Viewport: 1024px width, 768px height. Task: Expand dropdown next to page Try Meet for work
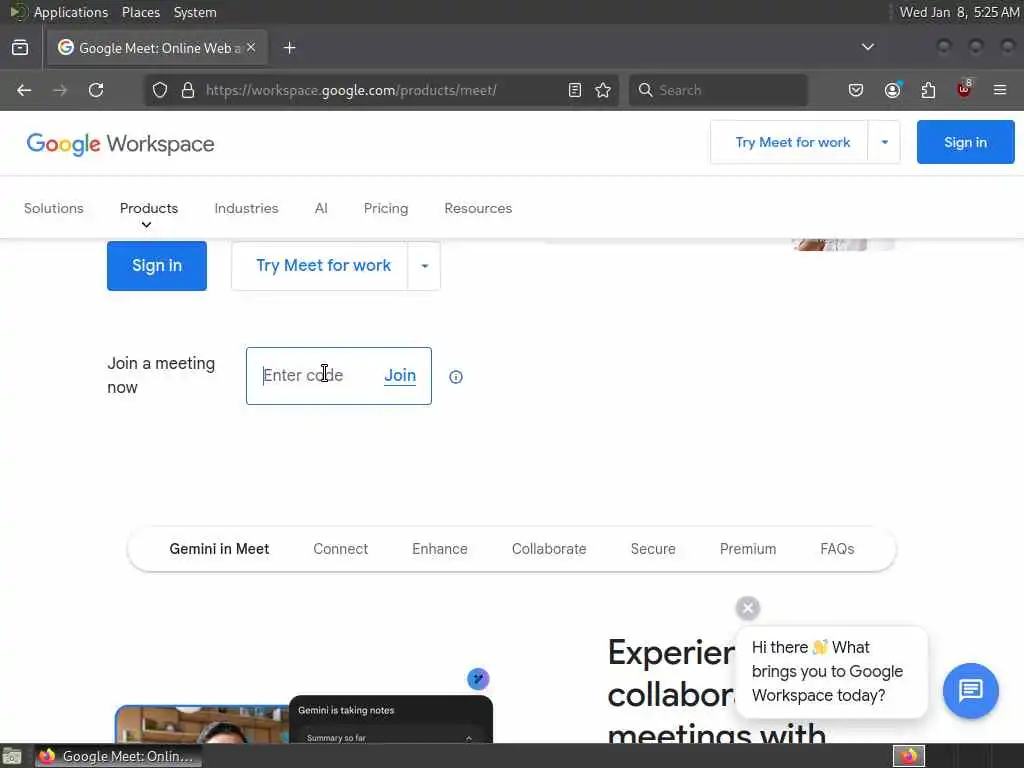click(424, 266)
